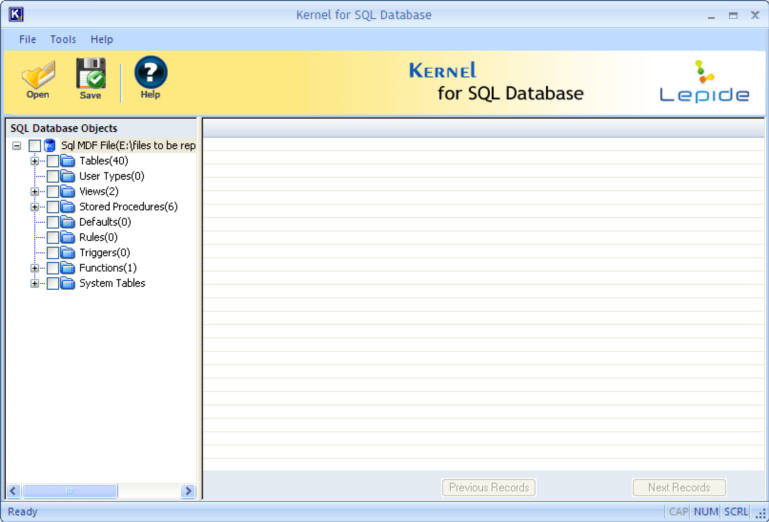Select the Sql MDF File tree label

[x=128, y=145]
